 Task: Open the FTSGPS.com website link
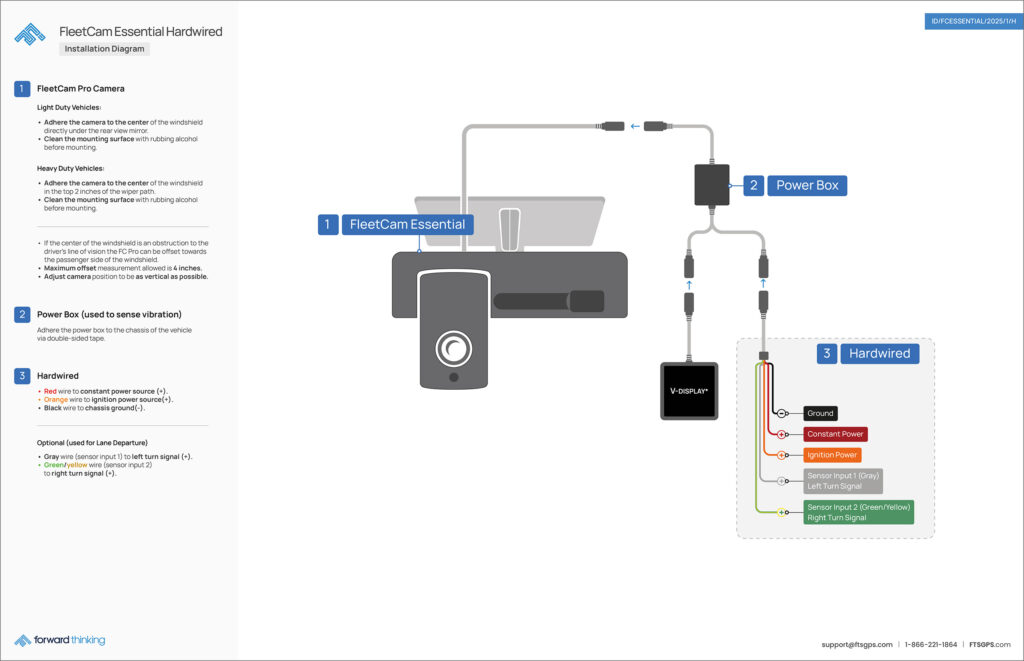tap(989, 645)
